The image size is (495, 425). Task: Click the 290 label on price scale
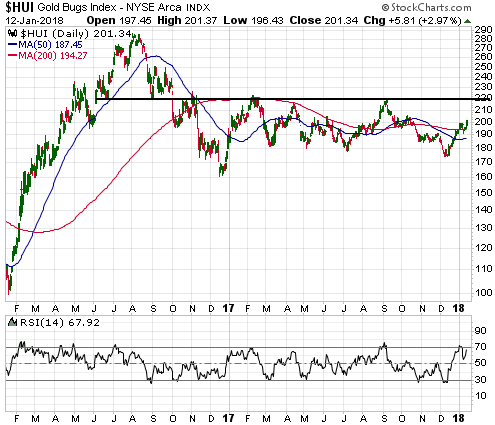click(483, 30)
